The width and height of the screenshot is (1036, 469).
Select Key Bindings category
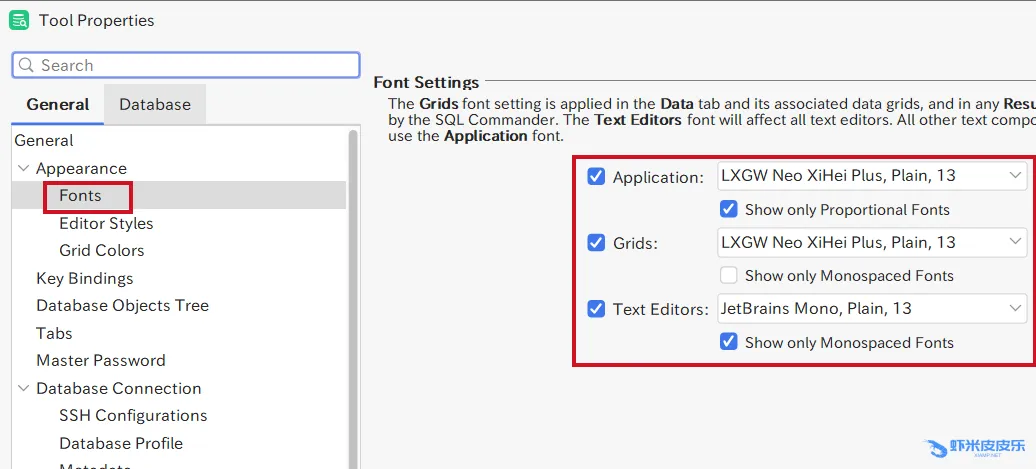pyautogui.click(x=84, y=279)
